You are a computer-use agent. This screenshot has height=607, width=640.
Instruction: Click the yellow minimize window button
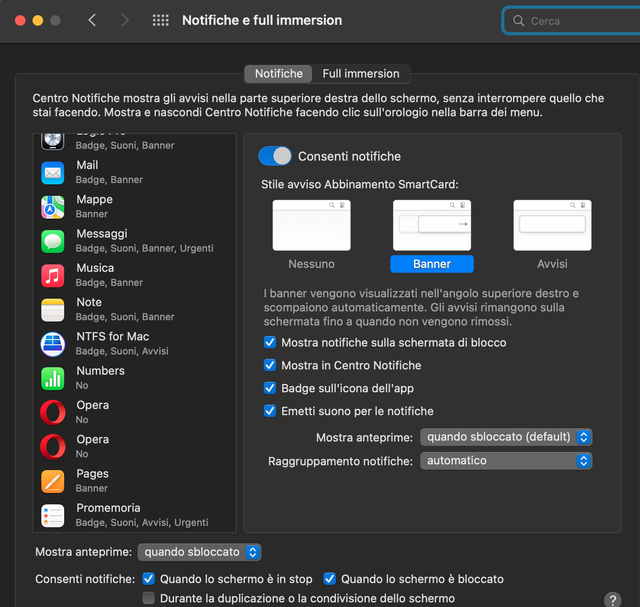[x=38, y=20]
